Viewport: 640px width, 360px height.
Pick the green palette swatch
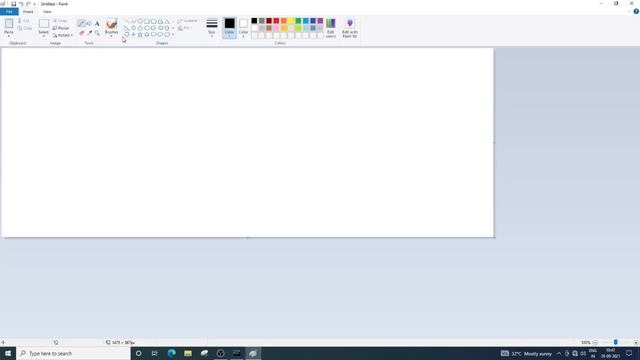pos(298,21)
